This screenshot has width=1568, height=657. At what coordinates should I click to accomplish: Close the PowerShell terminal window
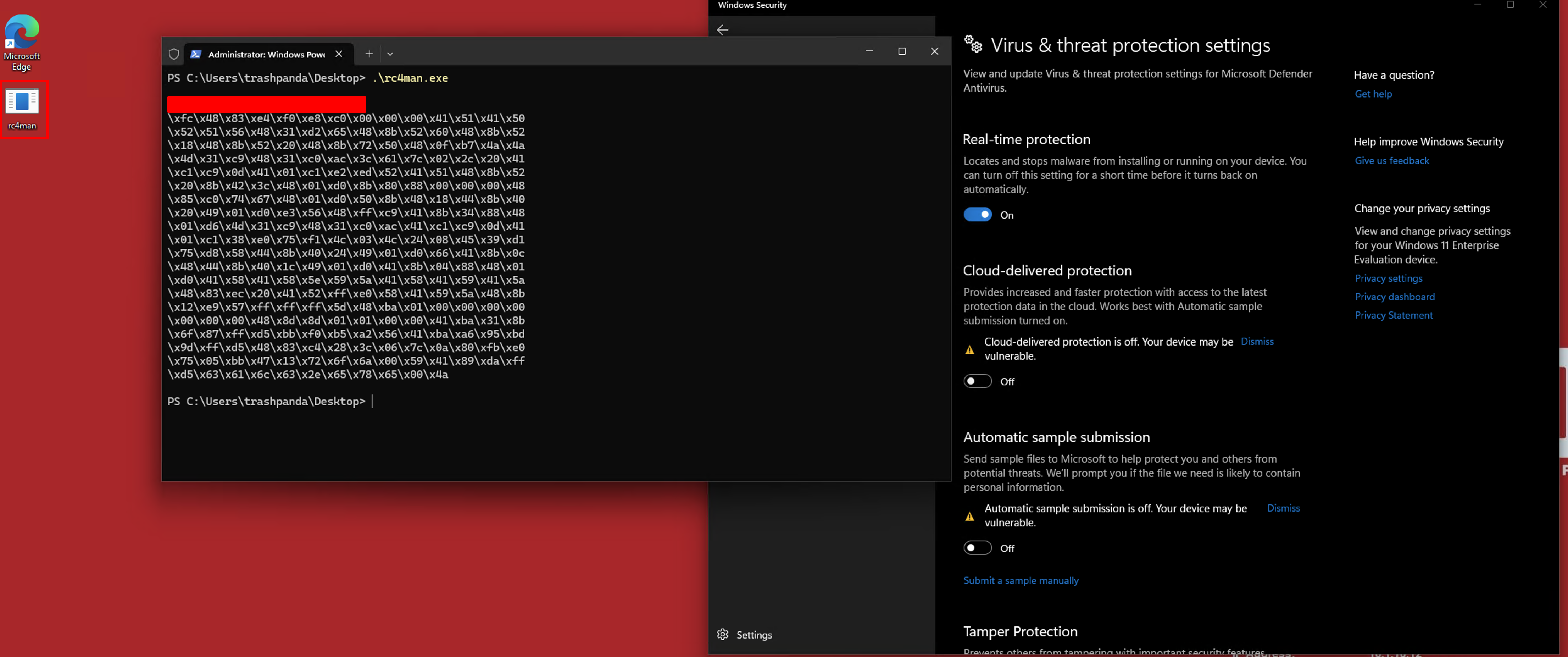934,52
